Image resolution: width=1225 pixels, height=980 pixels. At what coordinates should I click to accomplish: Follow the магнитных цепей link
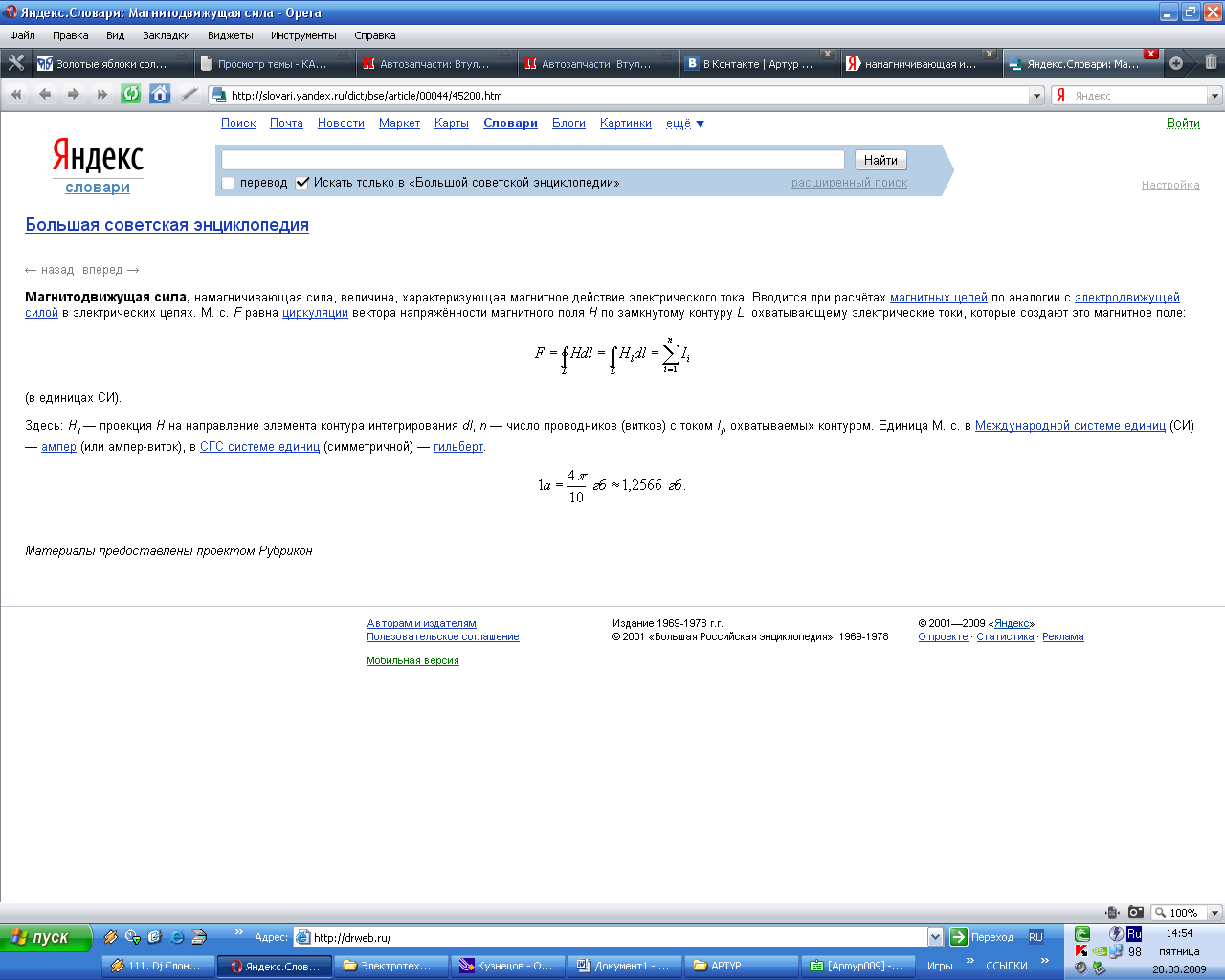[x=939, y=298]
